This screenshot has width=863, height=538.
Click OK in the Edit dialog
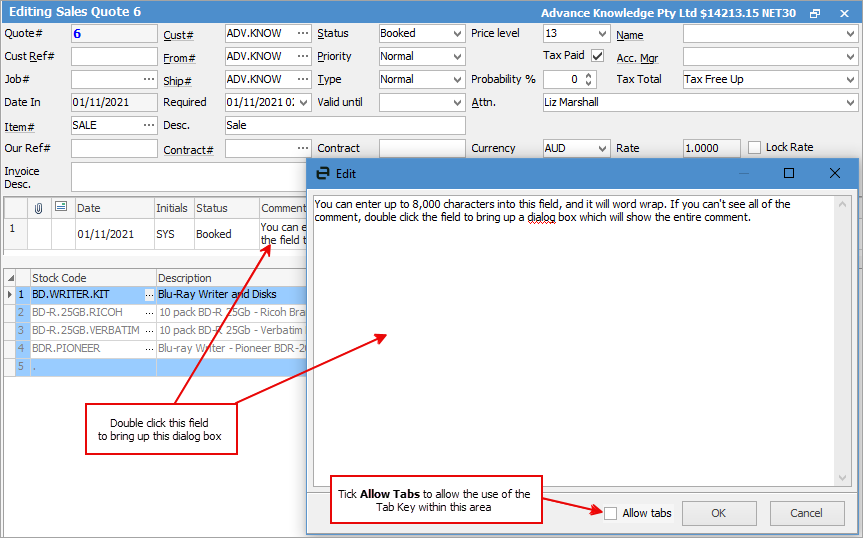719,514
